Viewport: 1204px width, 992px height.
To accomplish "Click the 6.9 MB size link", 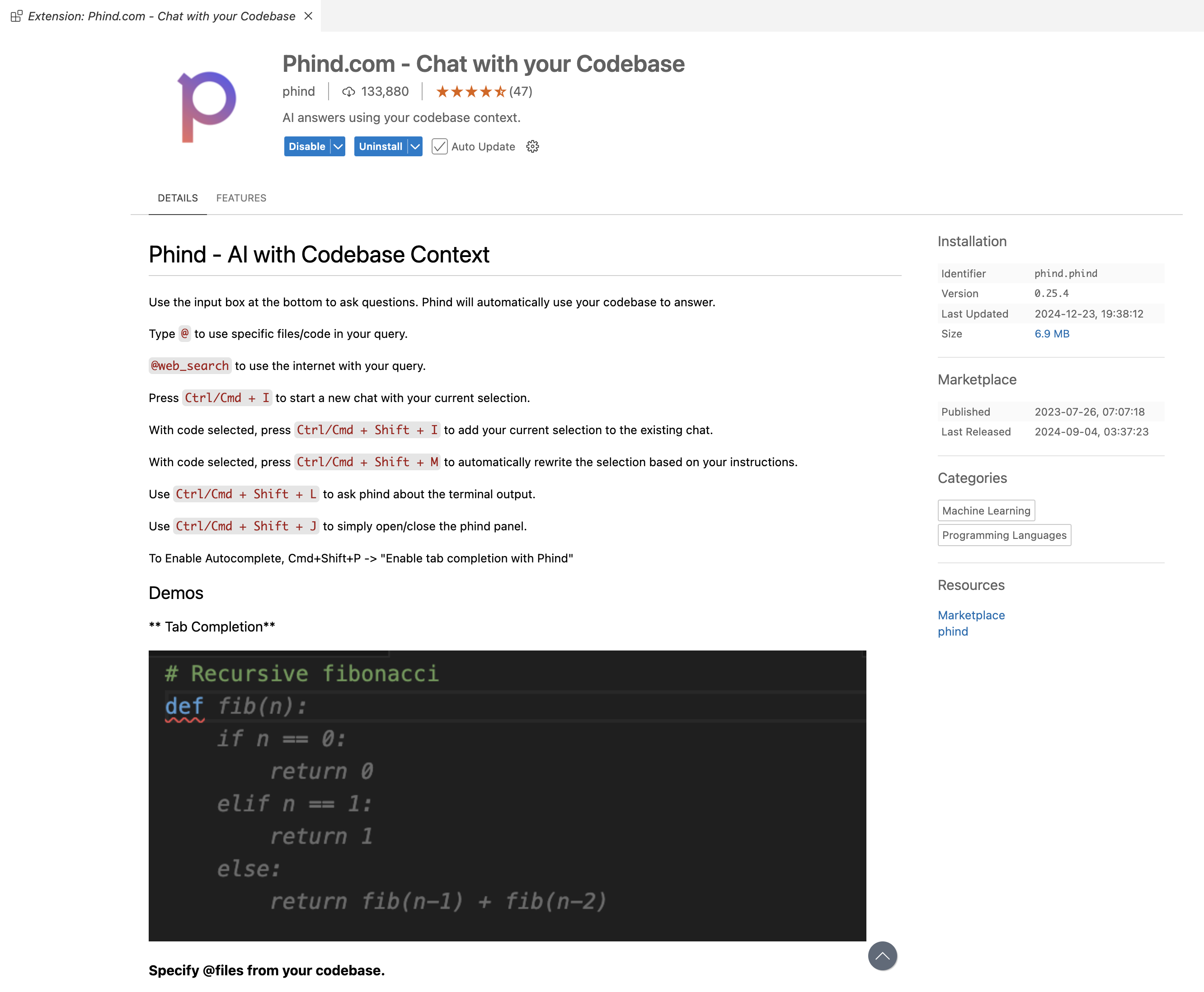I will [x=1051, y=334].
